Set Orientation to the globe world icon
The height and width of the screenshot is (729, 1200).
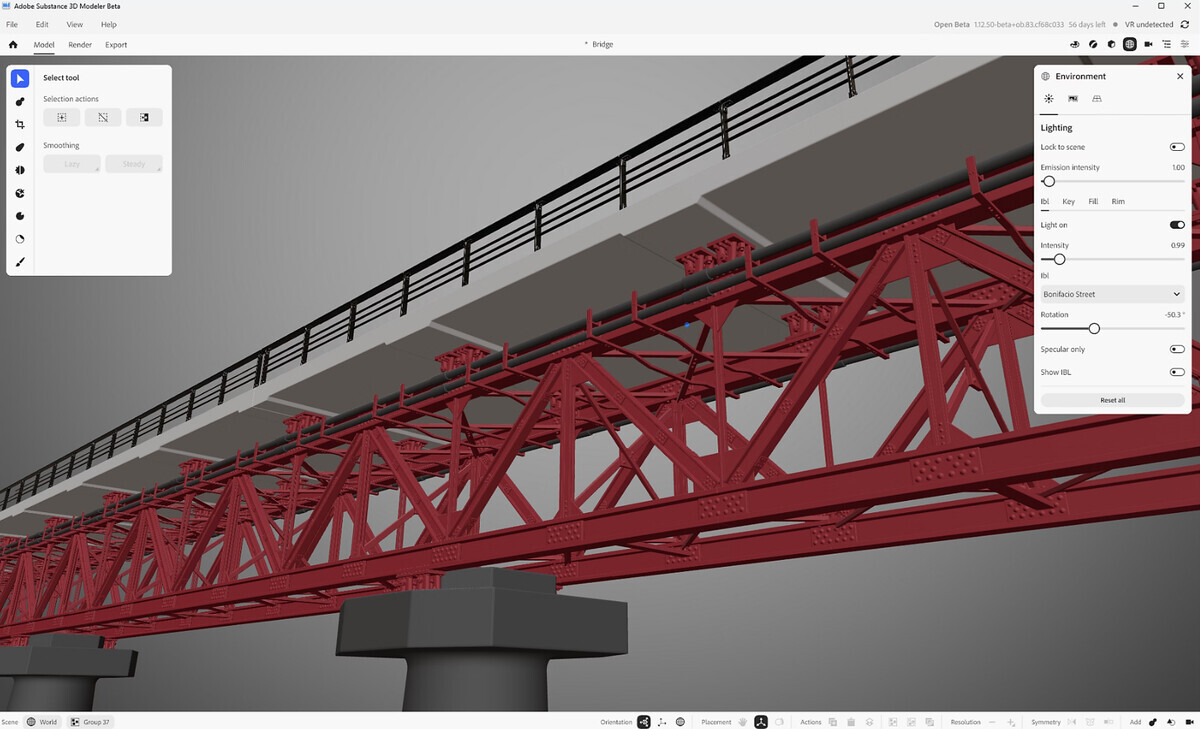[680, 722]
